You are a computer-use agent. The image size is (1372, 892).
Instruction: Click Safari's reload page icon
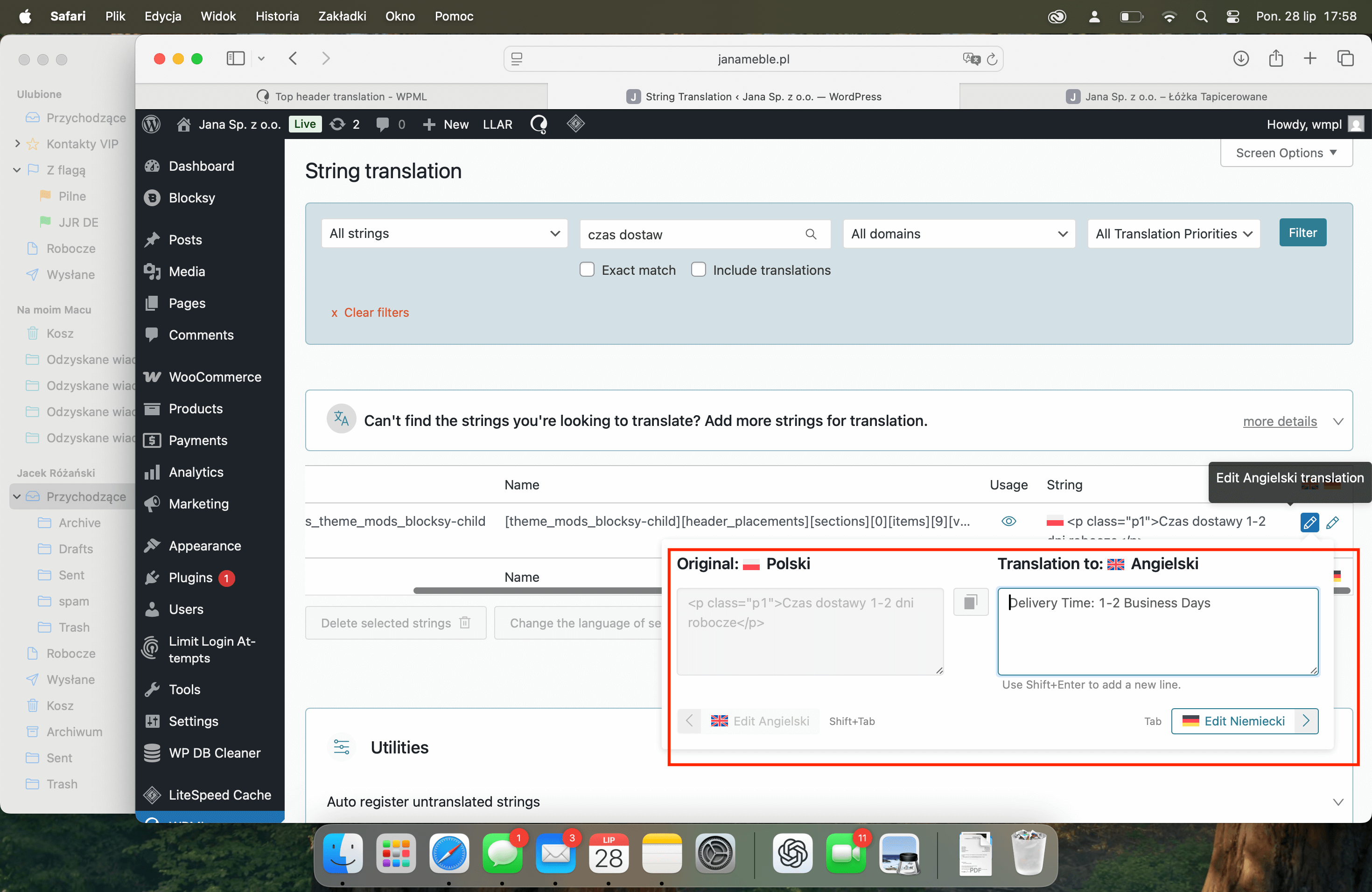[992, 59]
